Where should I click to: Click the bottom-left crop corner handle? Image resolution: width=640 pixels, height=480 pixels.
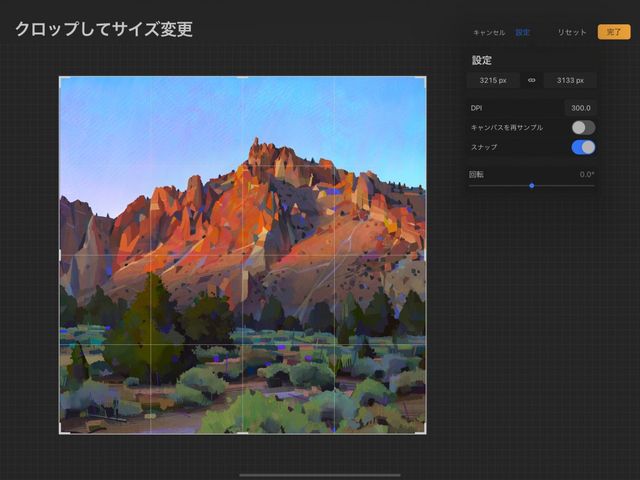(61, 432)
